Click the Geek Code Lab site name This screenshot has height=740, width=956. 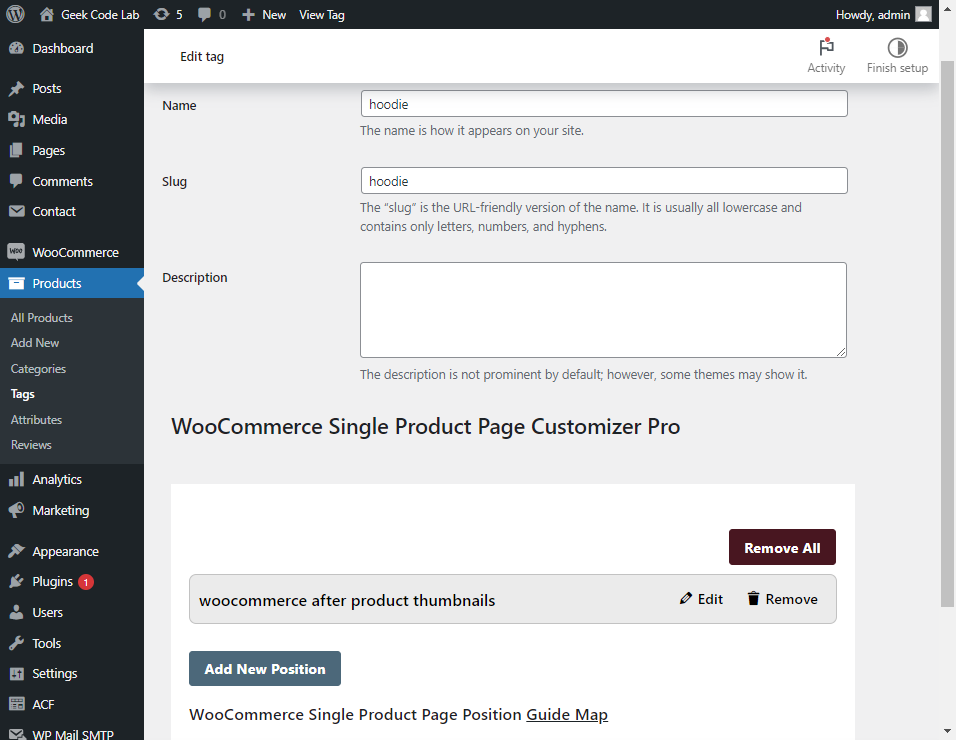coord(100,15)
